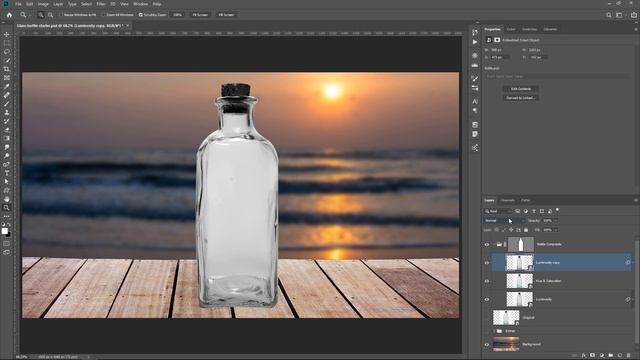Choose the Zoom Out mode icon
Image resolution: width=640 pixels, height=360 pixels.
pos(50,15)
